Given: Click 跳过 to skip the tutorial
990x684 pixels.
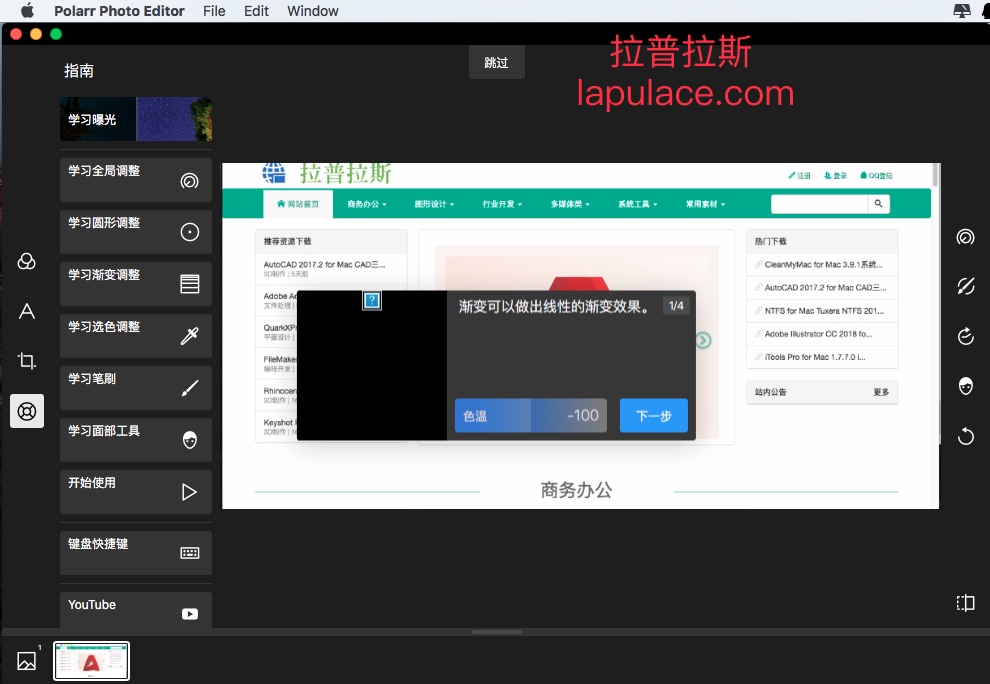Looking at the screenshot, I should click(x=496, y=63).
